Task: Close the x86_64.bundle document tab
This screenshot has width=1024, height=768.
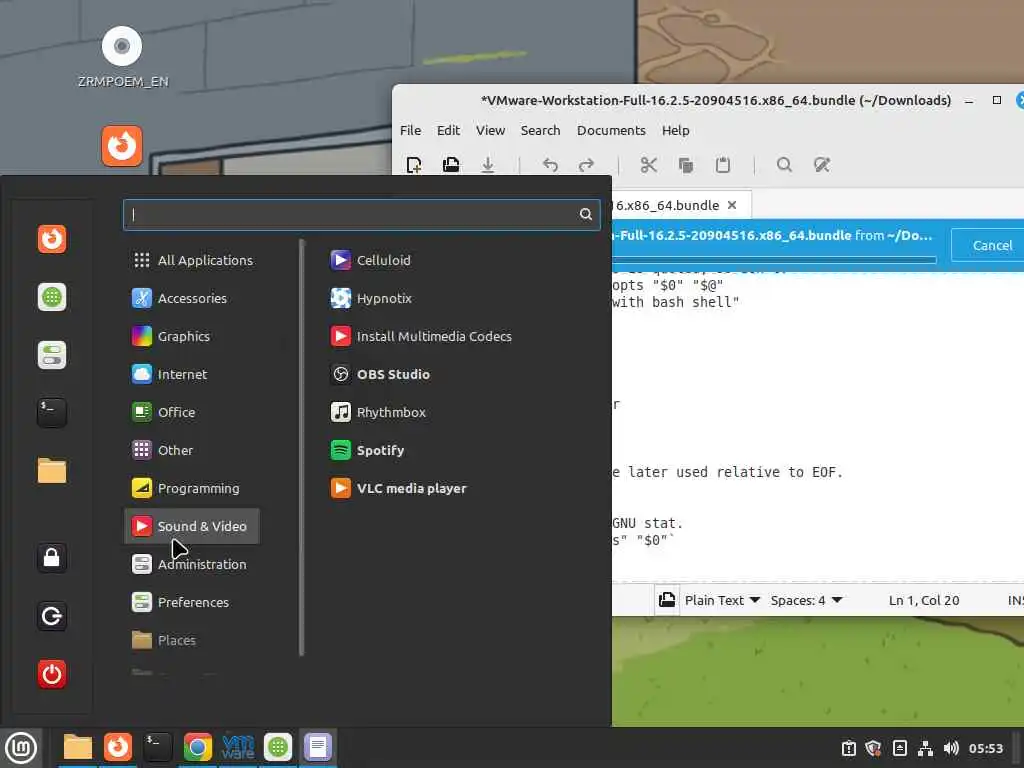Action: point(732,205)
